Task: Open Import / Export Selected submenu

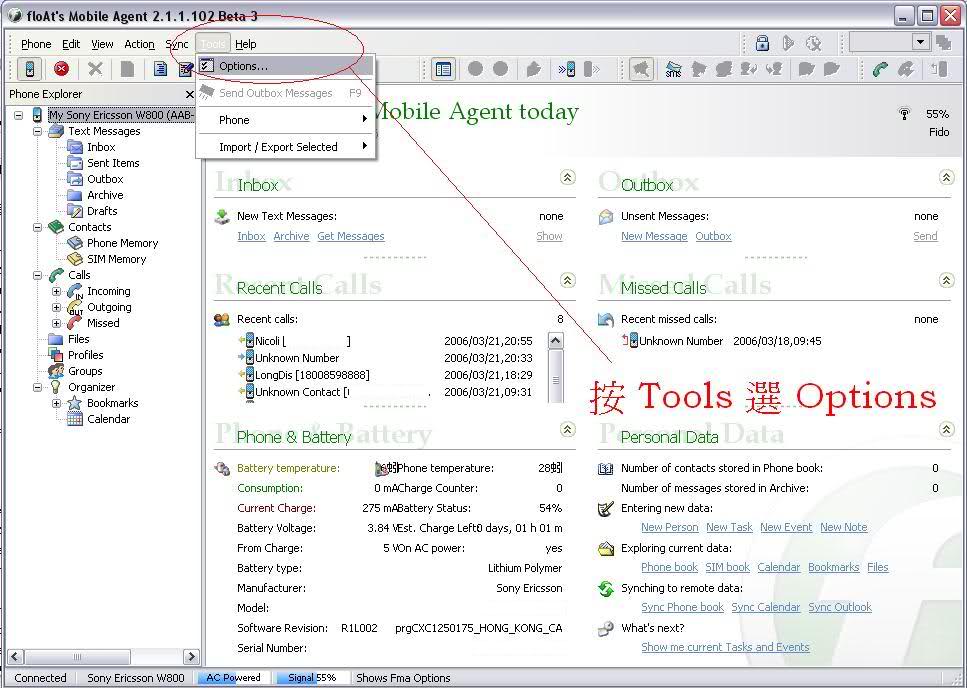Action: [286, 147]
